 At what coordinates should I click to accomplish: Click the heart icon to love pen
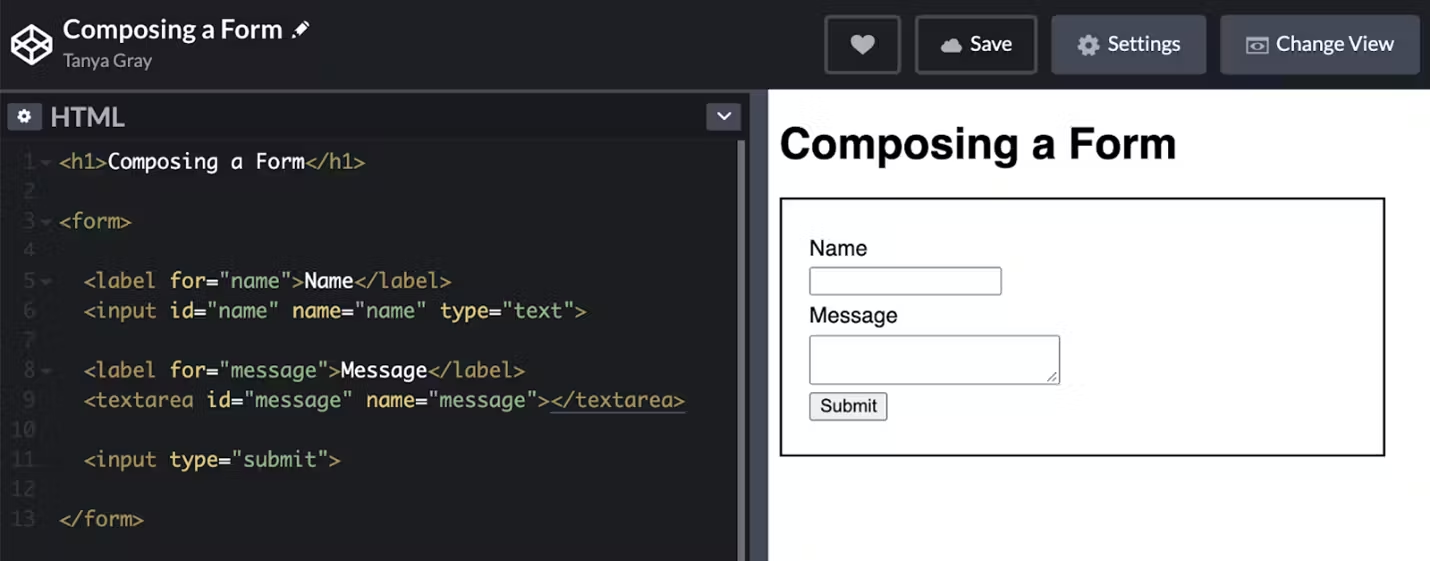pos(862,44)
